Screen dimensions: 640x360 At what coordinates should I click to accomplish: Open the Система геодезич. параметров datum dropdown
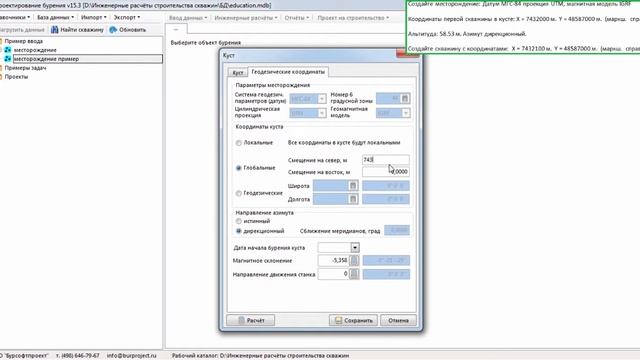[322, 99]
